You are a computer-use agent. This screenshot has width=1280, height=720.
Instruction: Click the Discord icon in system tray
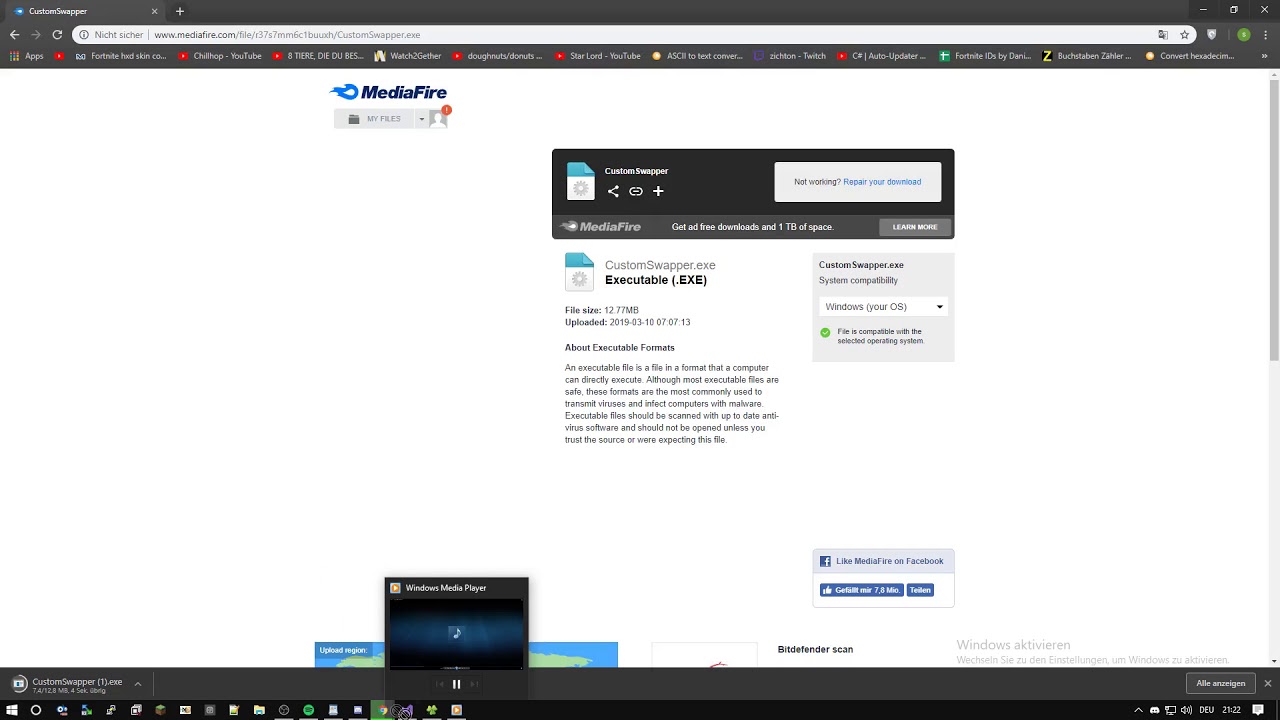(x=1155, y=710)
